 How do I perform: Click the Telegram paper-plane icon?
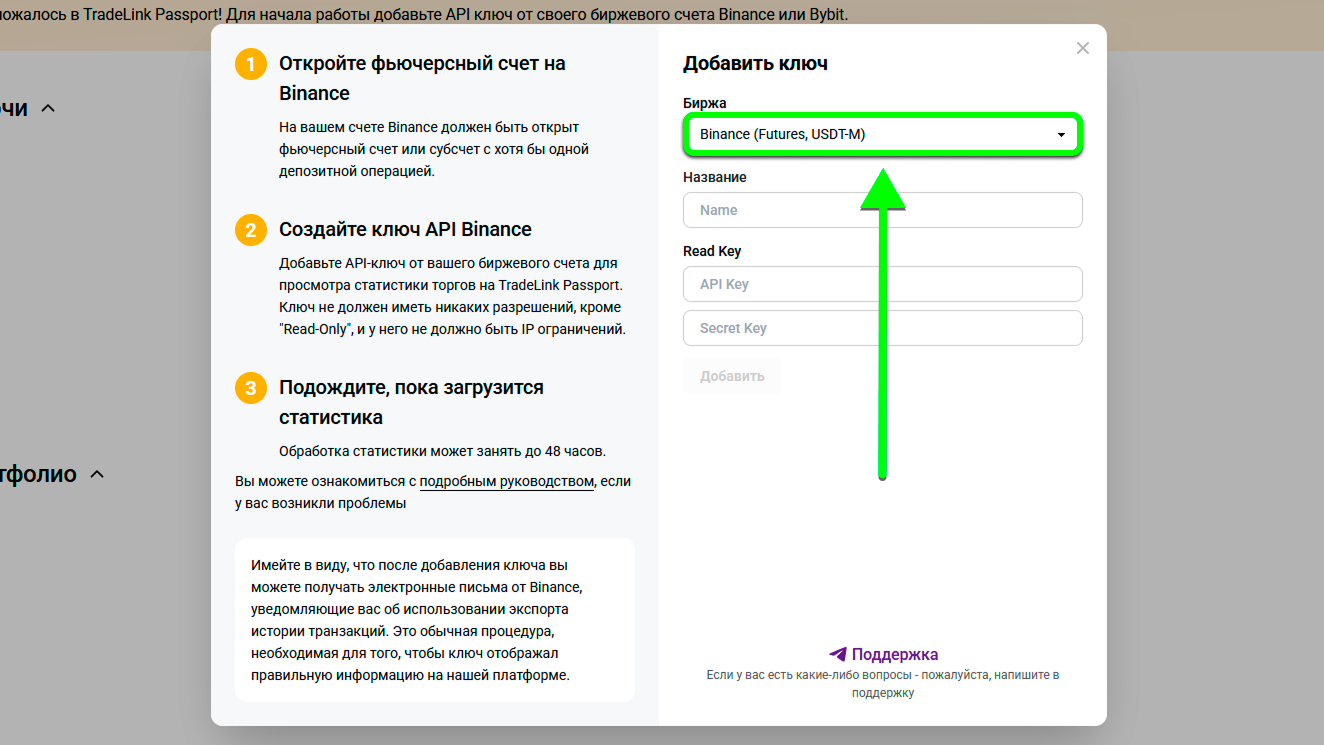tap(838, 655)
